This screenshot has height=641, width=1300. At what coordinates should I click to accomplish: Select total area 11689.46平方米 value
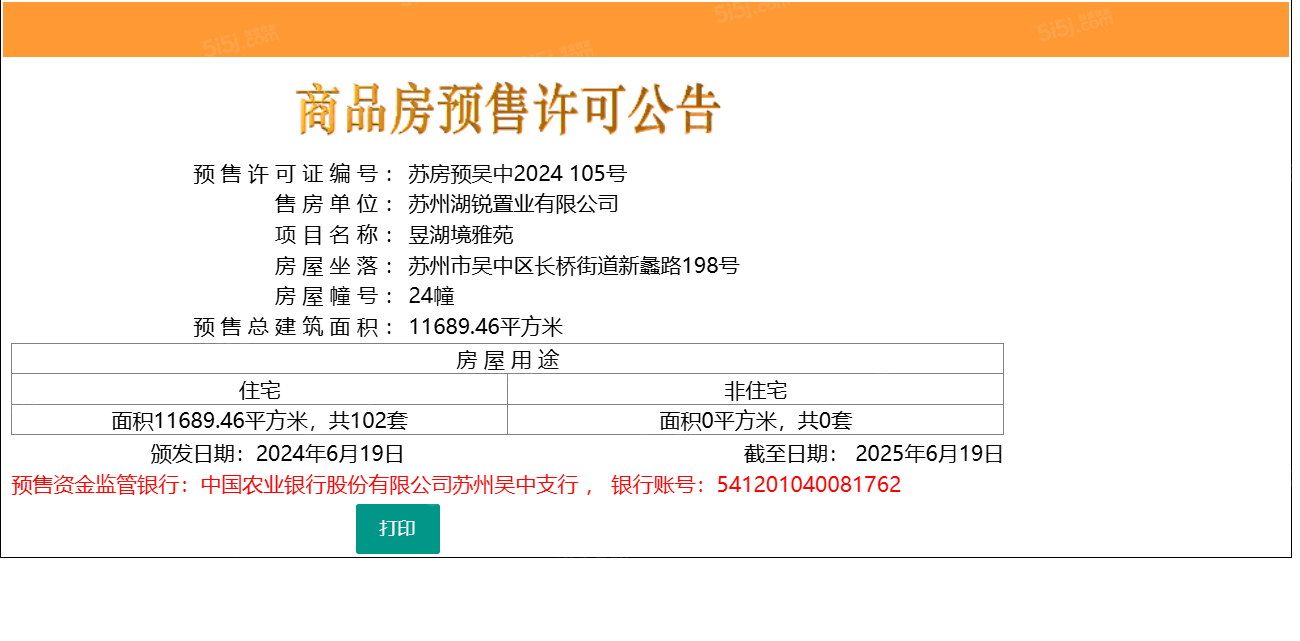click(486, 328)
